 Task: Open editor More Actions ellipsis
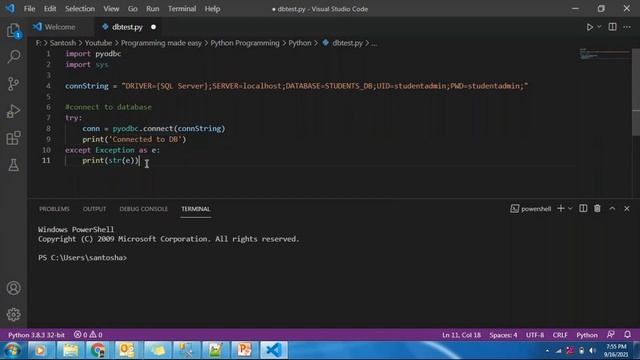(627, 27)
